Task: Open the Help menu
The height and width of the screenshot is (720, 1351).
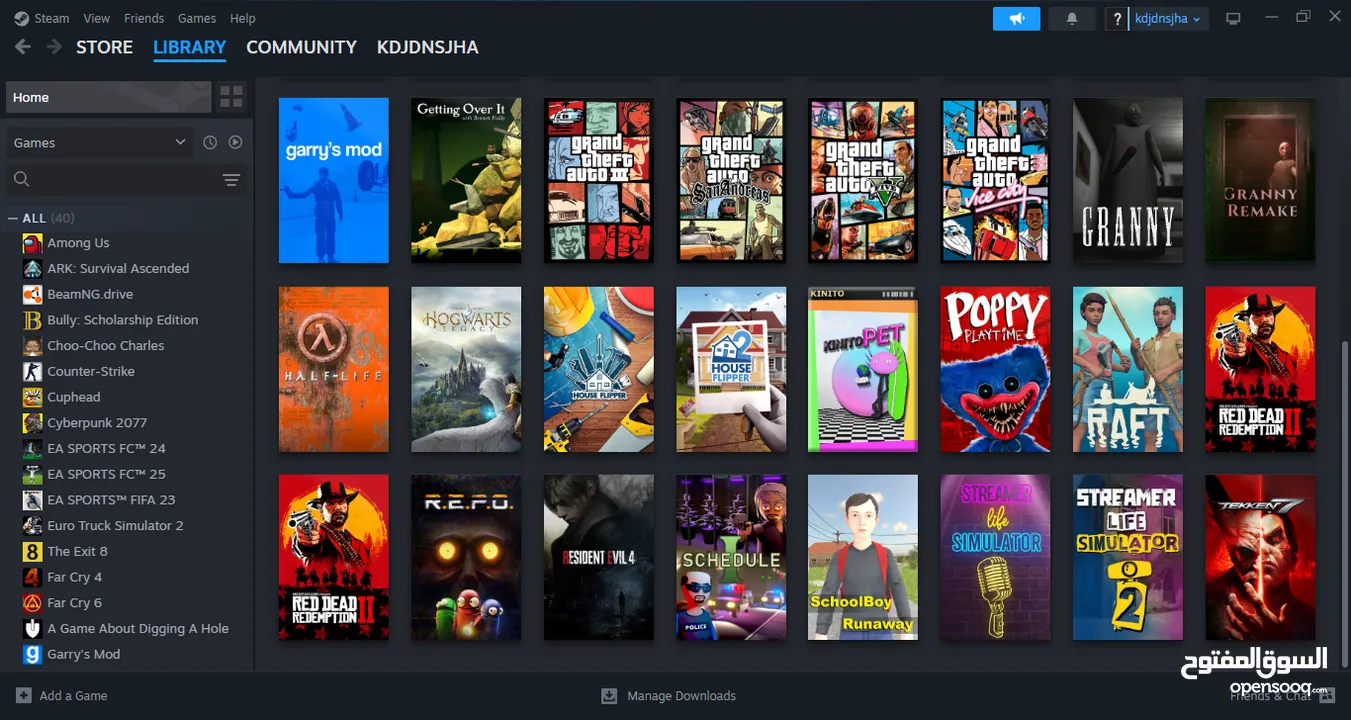Action: click(x=243, y=18)
